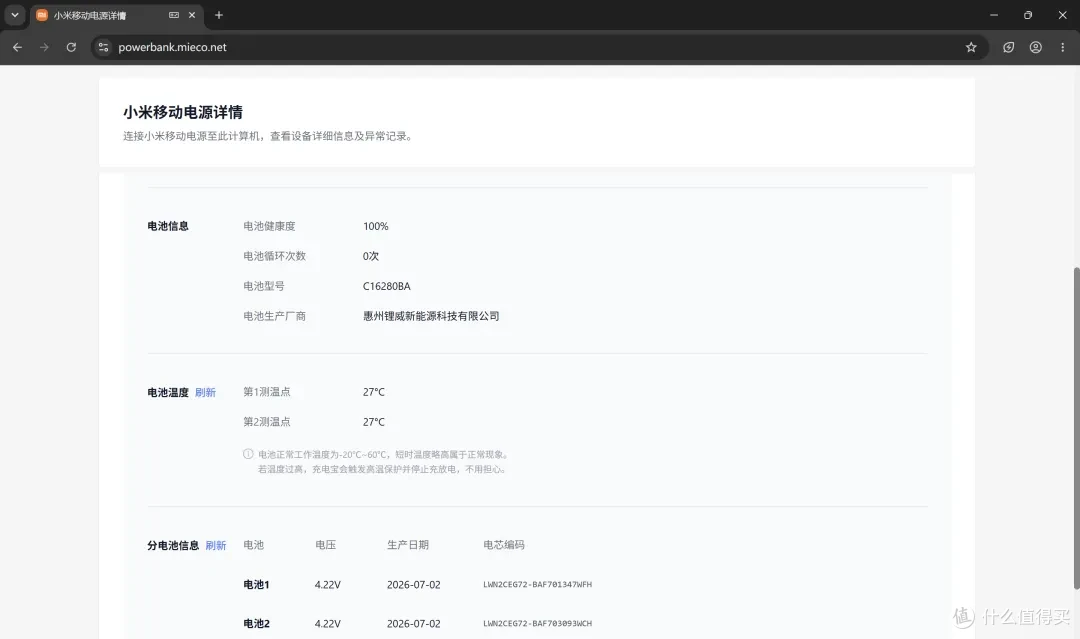Open the browser extension icon beside the star
This screenshot has height=639, width=1080.
point(1008,48)
